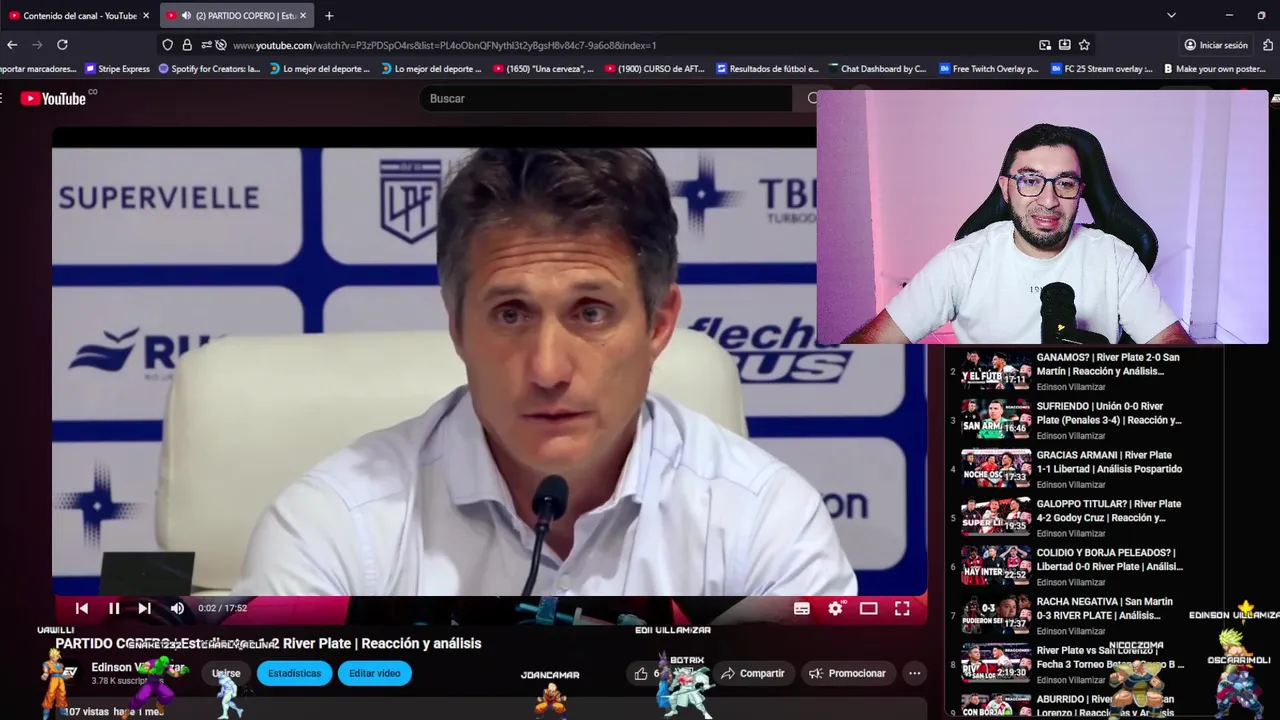The image size is (1280, 720).
Task: Switch the player to theater mode
Action: pos(868,608)
